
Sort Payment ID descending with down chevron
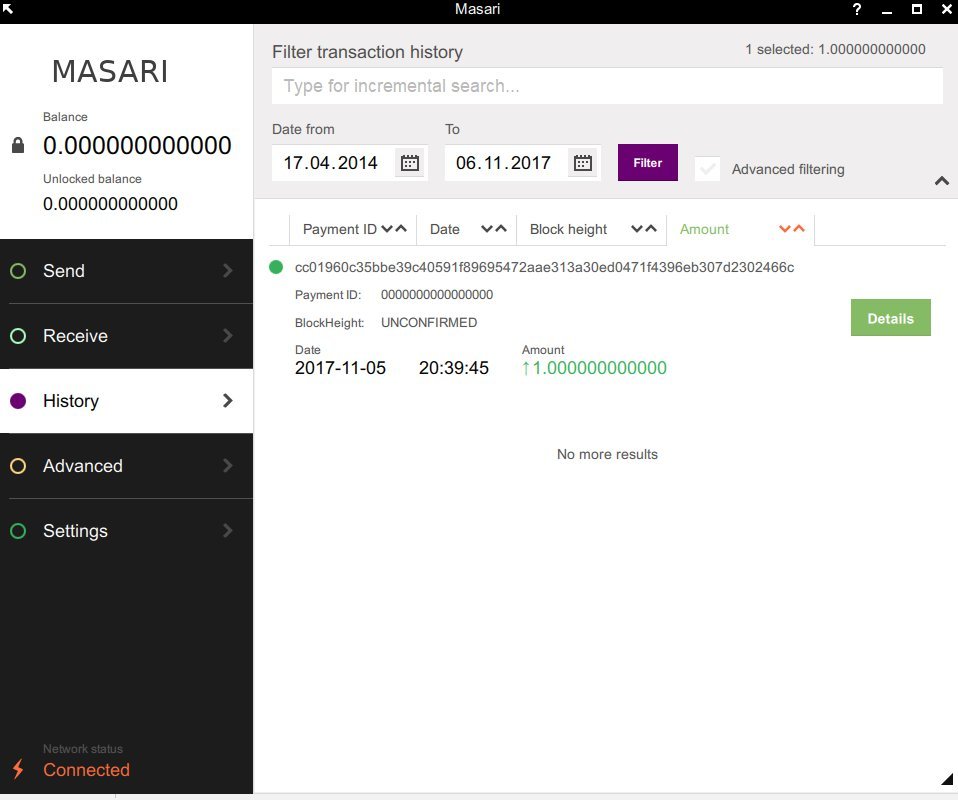click(387, 229)
